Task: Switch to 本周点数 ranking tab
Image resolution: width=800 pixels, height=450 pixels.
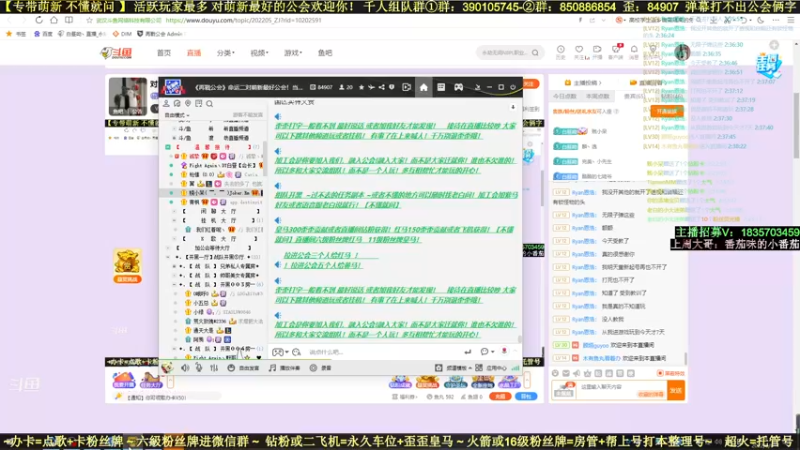Action: 598,96
